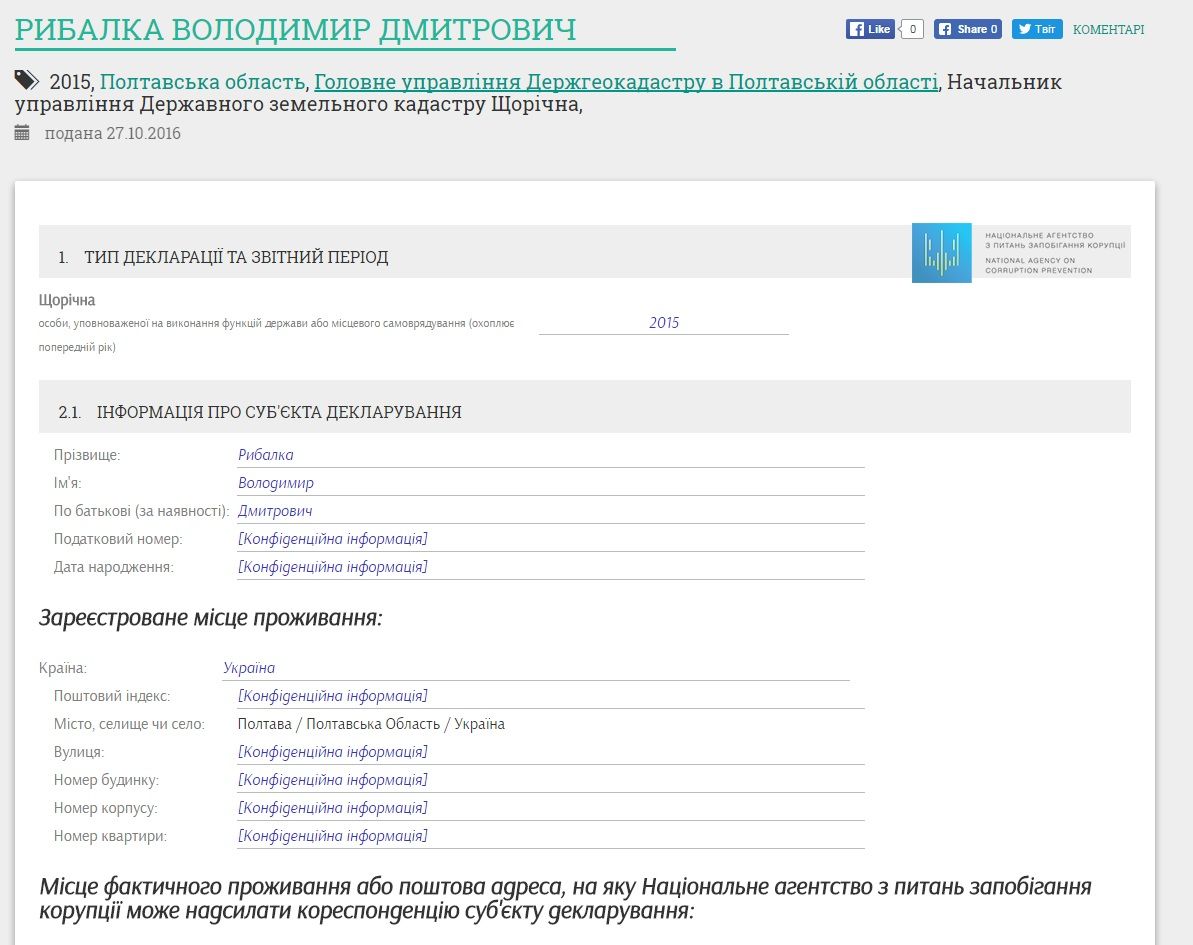This screenshot has width=1193, height=945.
Task: Click the Facebook Share button
Action: point(968,29)
